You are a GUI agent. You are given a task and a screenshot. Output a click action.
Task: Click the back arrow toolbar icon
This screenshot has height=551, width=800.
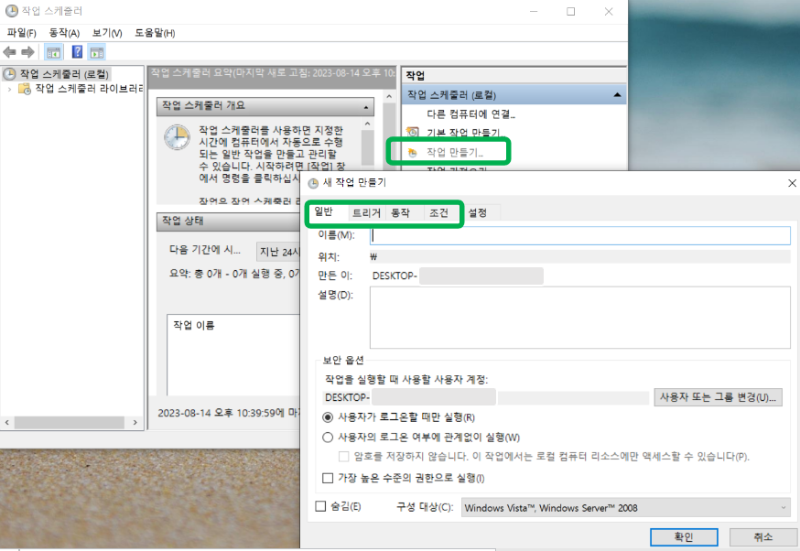9,52
